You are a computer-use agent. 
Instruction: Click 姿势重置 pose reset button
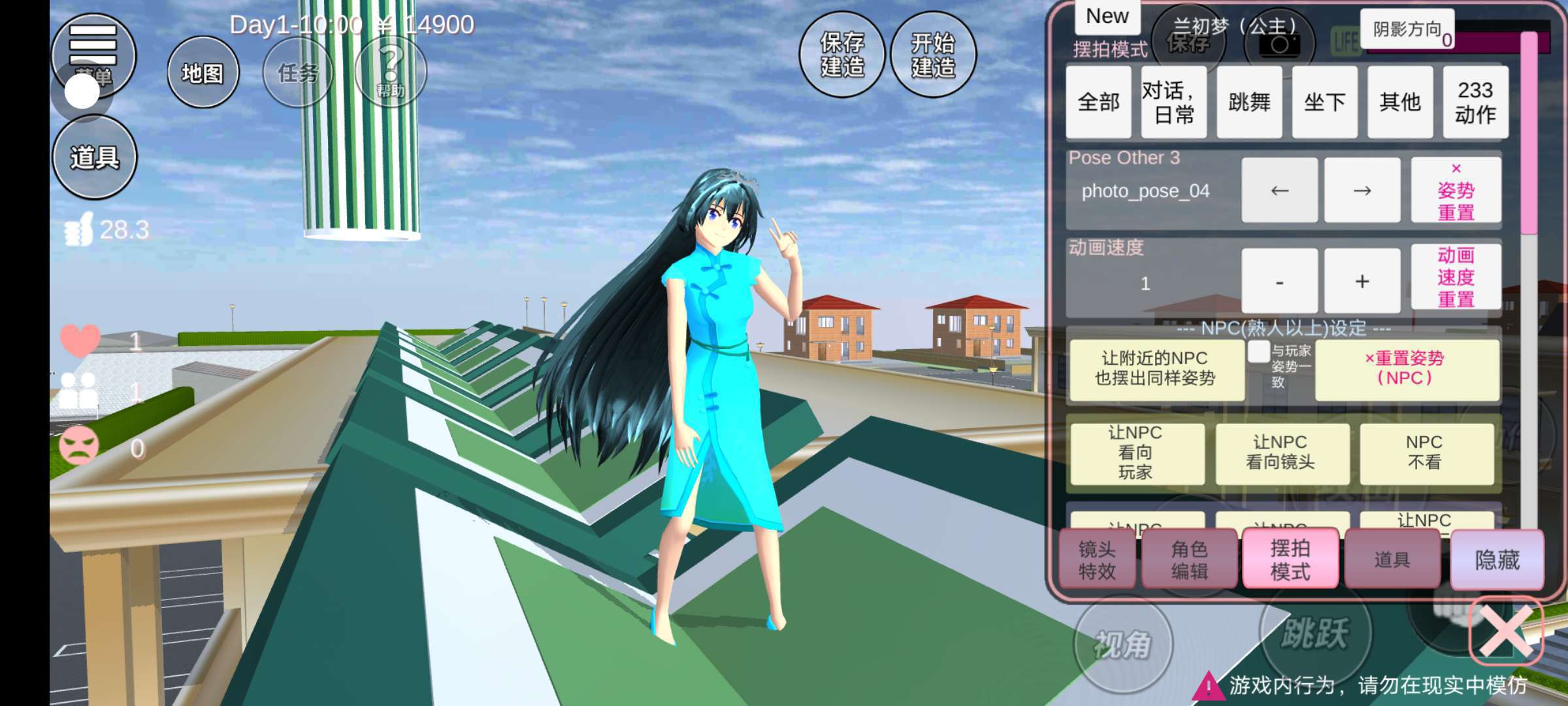(x=1456, y=191)
